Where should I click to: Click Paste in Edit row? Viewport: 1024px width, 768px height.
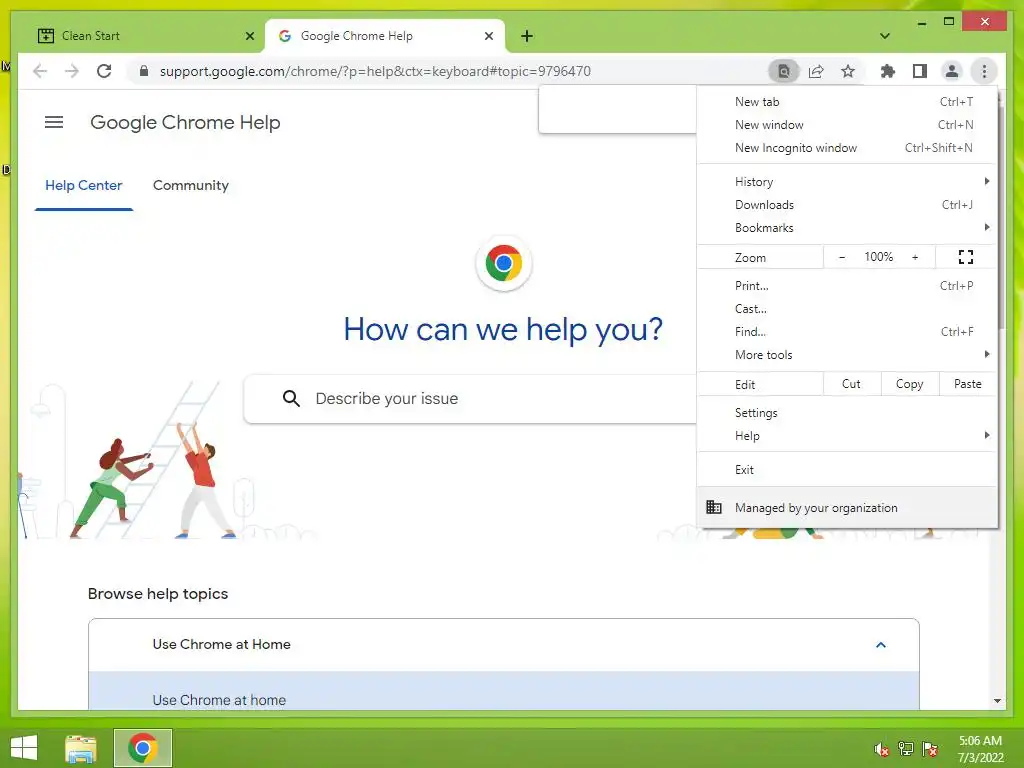point(967,384)
